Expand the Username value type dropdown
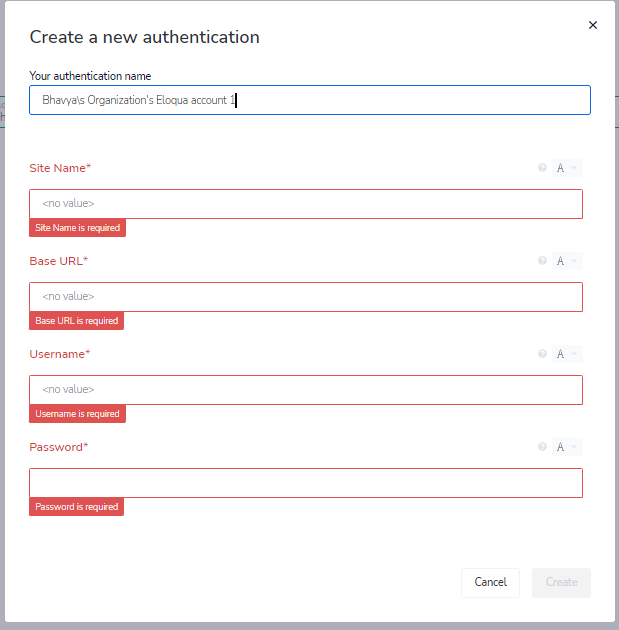Image resolution: width=619 pixels, height=630 pixels. coord(567,354)
